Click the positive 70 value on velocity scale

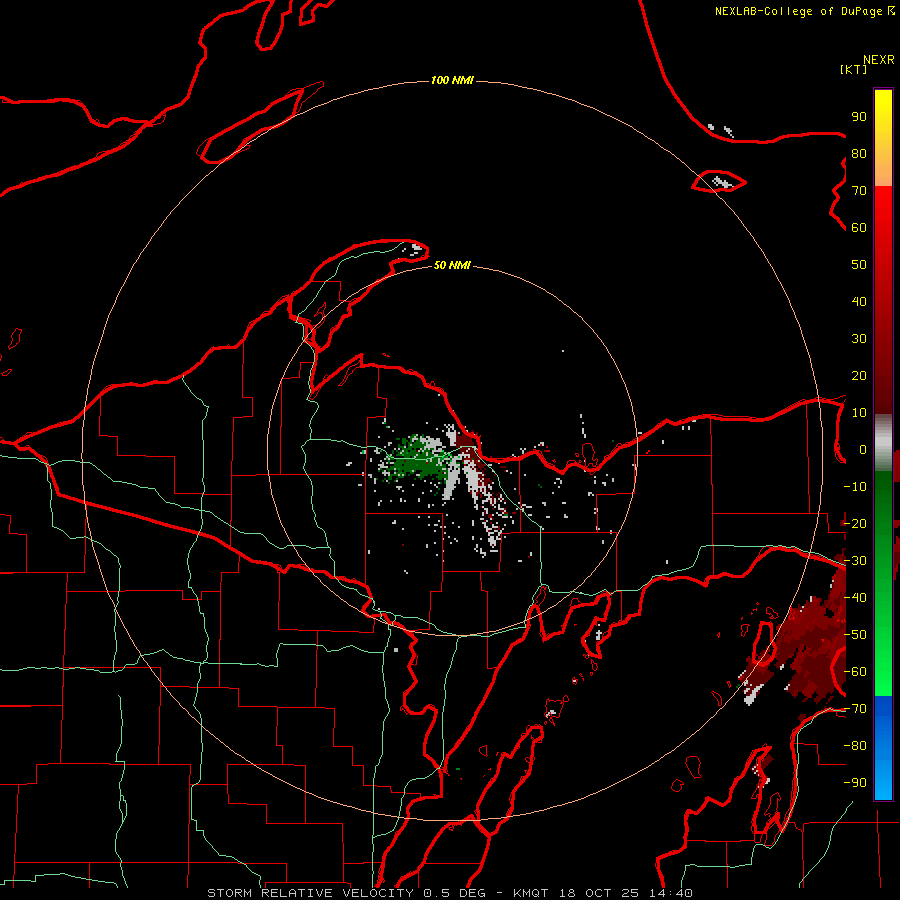click(x=859, y=191)
